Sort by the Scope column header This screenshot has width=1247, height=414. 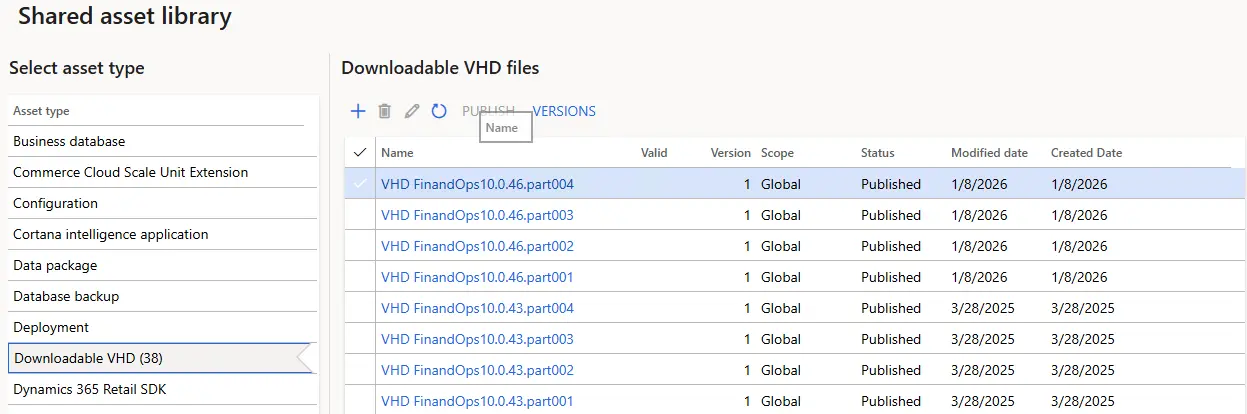[x=777, y=153]
